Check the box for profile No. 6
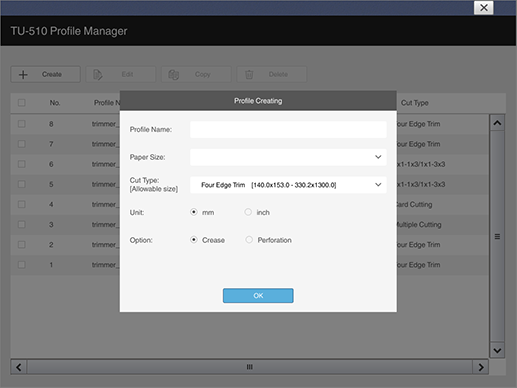The width and height of the screenshot is (517, 388). [22, 164]
